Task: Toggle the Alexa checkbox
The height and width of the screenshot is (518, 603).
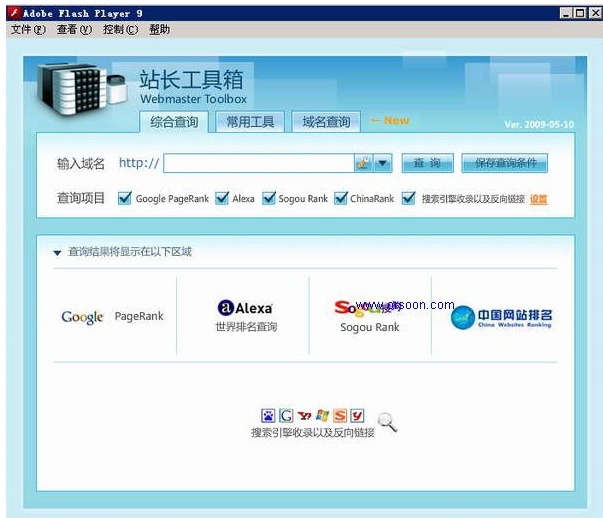Action: click(x=222, y=198)
